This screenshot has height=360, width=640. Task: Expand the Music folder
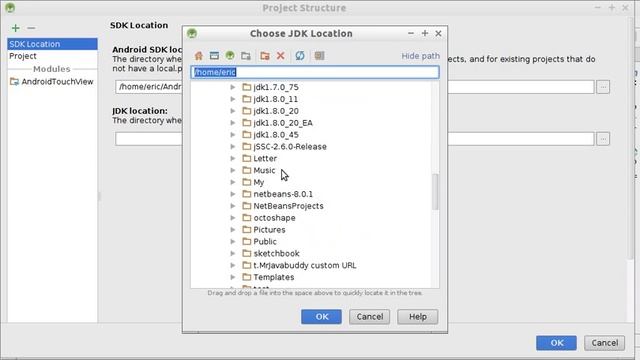[233, 170]
